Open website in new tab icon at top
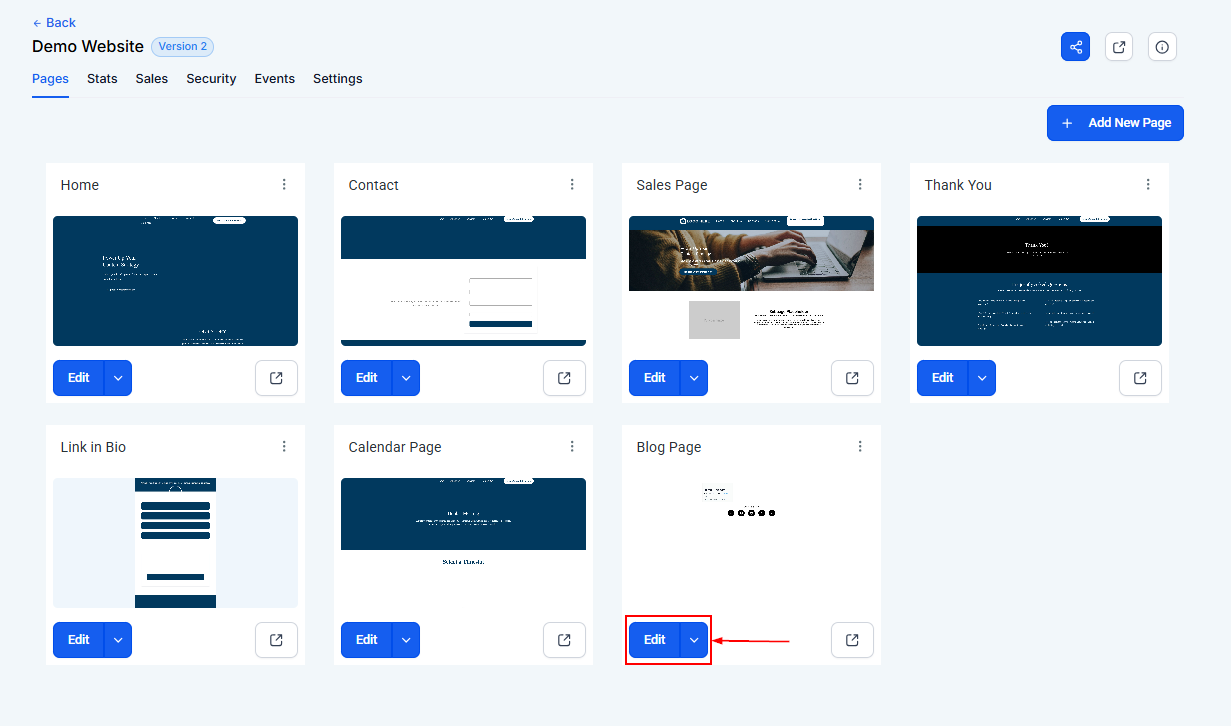The width and height of the screenshot is (1231, 726). point(1119,47)
